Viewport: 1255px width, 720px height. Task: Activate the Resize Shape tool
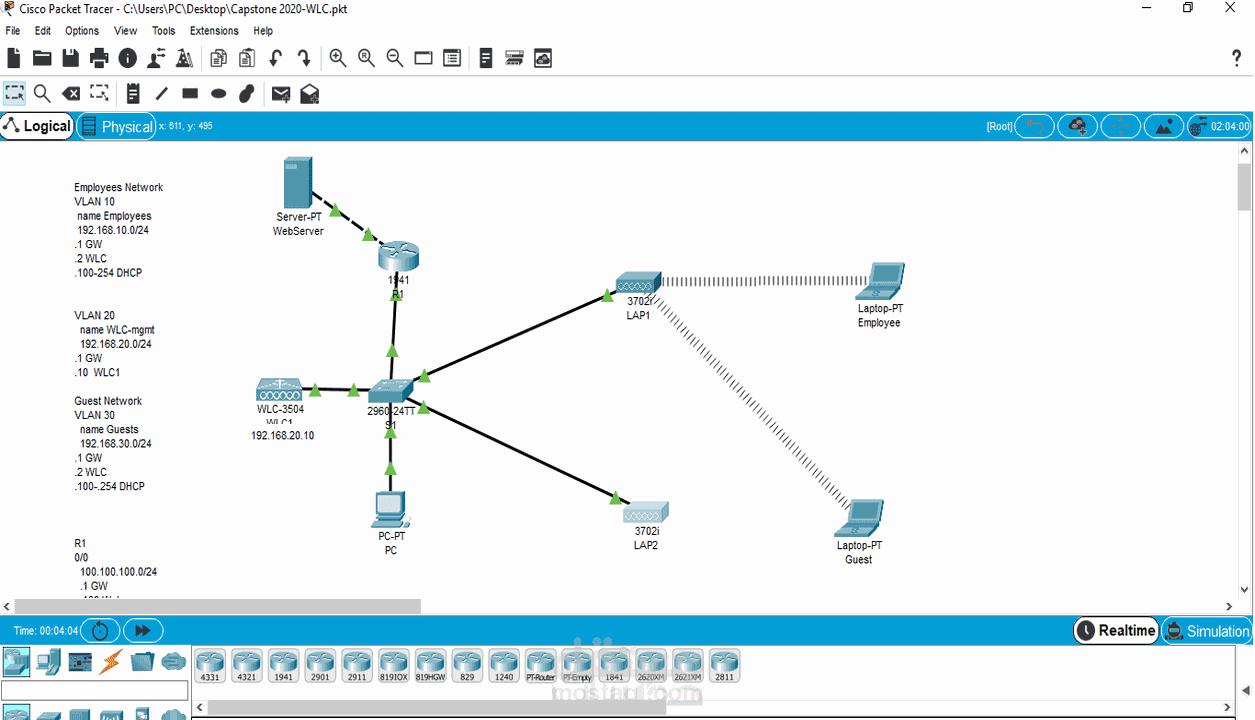tap(99, 93)
